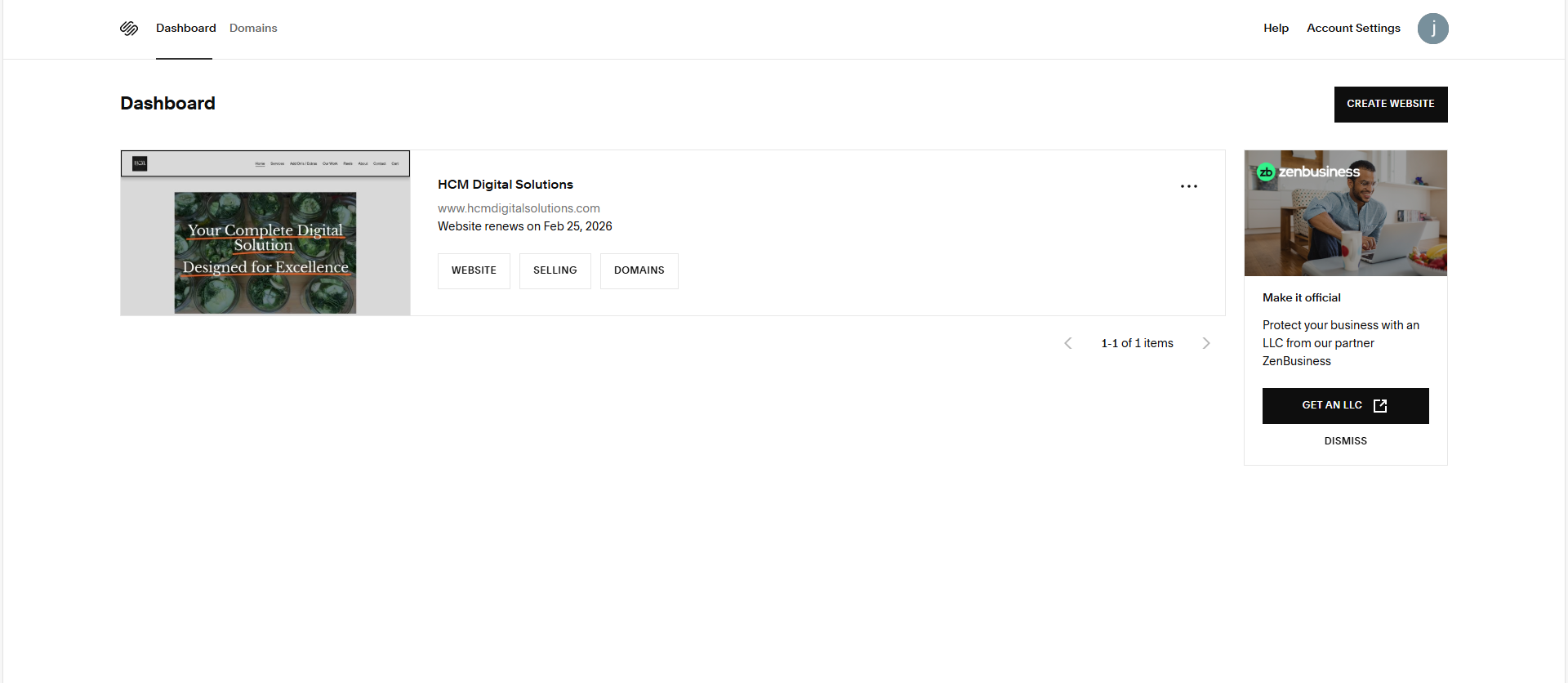This screenshot has height=683, width=1568.
Task: Open Account Settings
Action: pos(1353,28)
